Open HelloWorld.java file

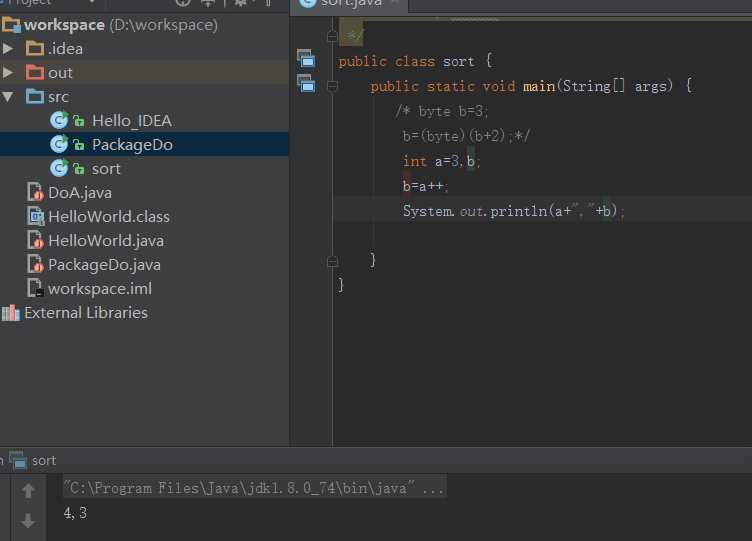(106, 241)
